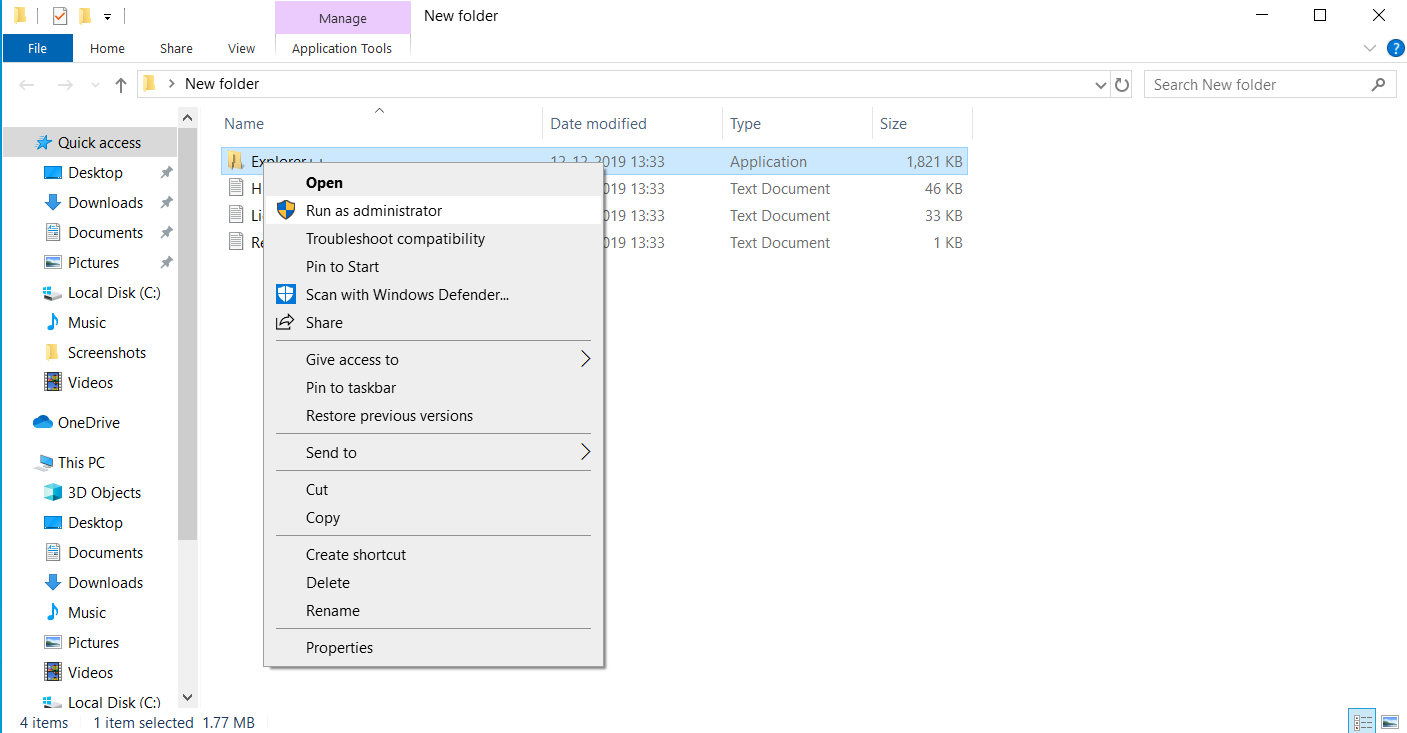
Task: Click the Documents icon under Quick access
Action: click(53, 232)
